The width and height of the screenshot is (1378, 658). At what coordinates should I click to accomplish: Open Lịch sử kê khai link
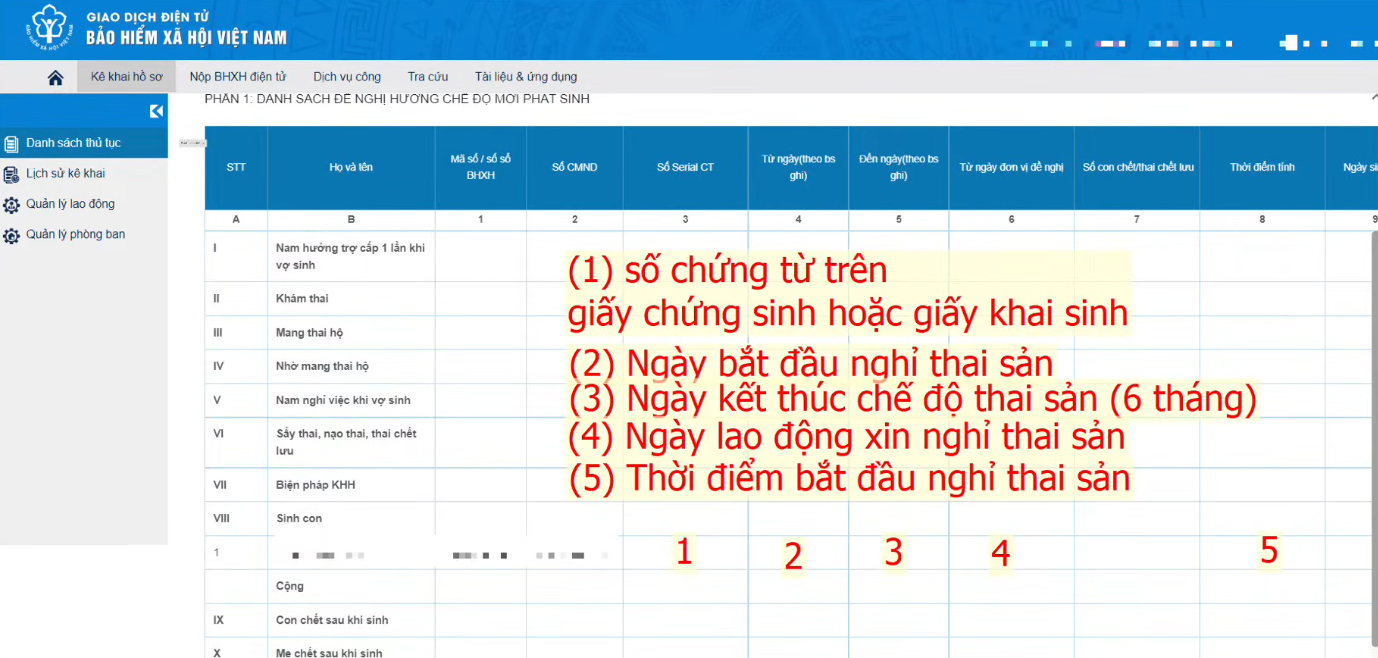(65, 173)
